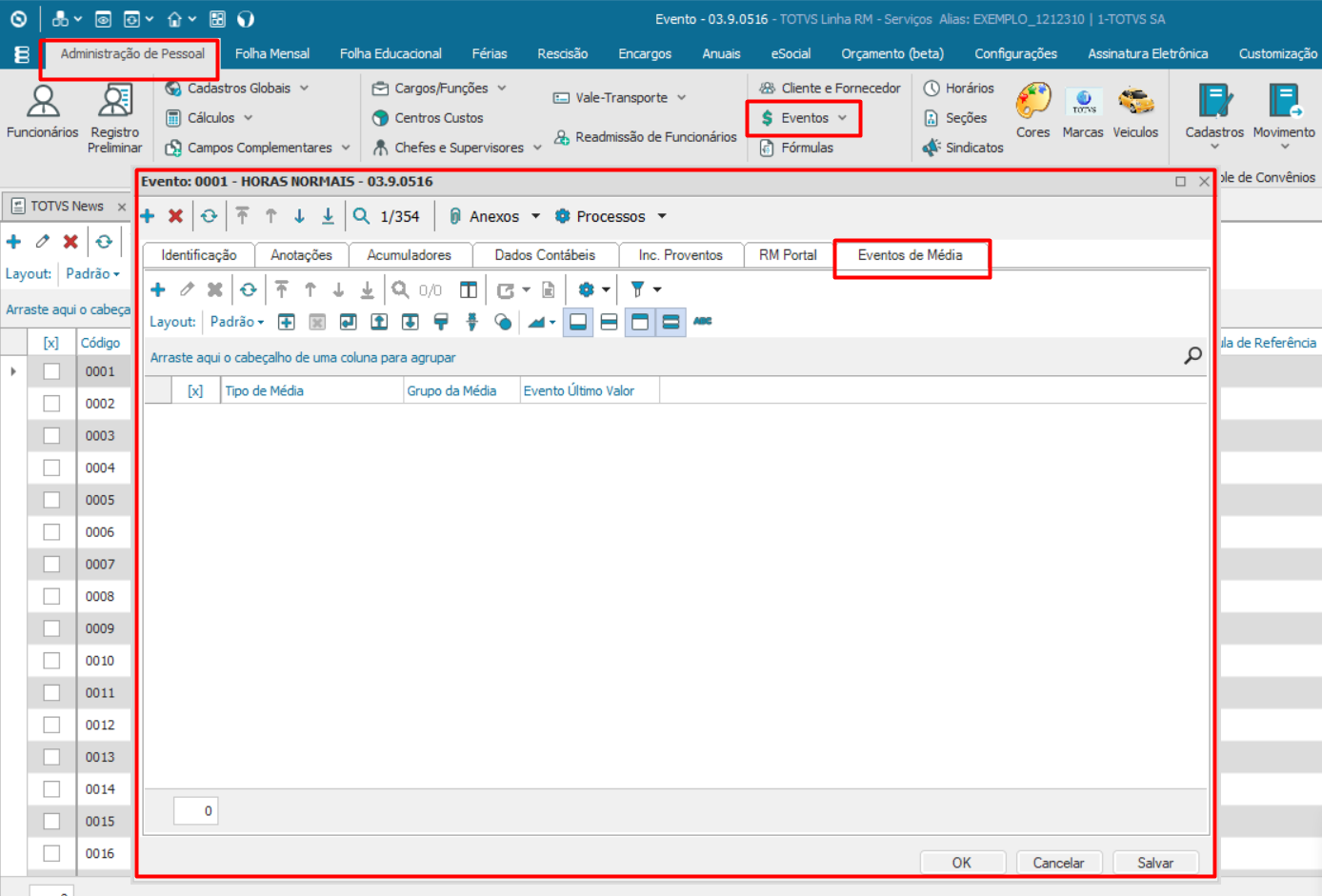
Task: Open Registro Preliminar from the ribbon
Action: click(114, 118)
